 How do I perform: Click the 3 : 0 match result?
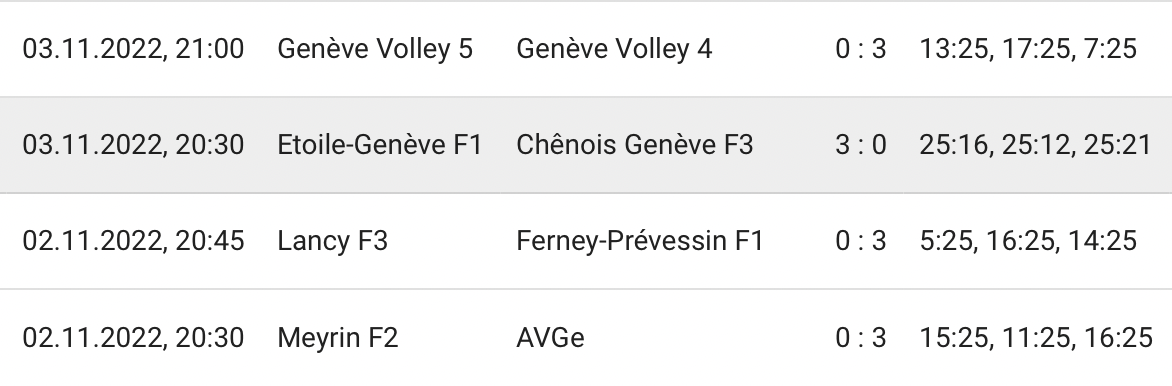pos(860,144)
